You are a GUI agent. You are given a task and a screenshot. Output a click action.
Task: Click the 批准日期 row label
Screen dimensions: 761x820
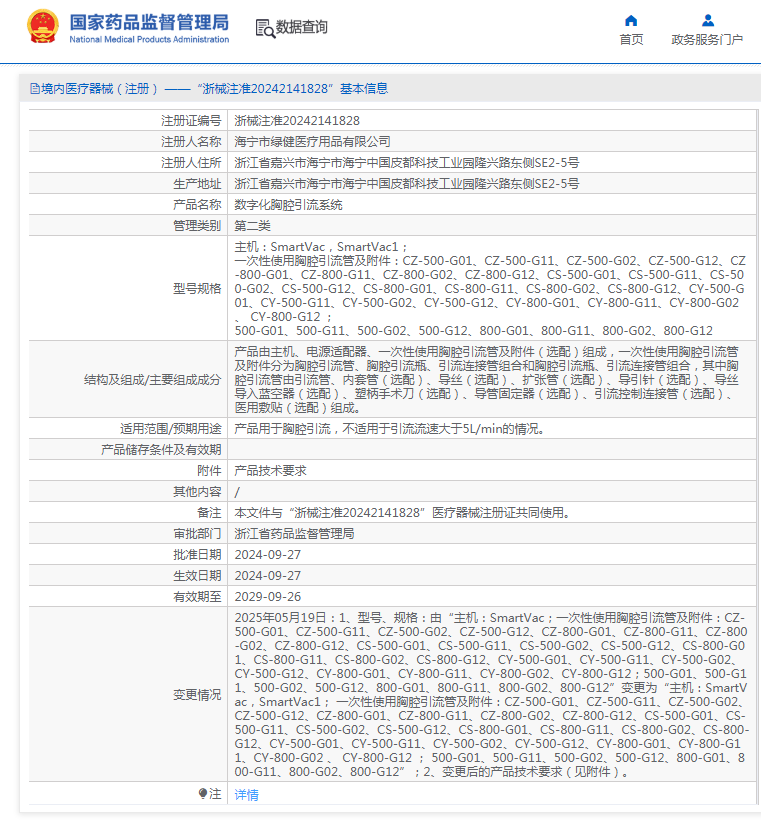(197, 554)
